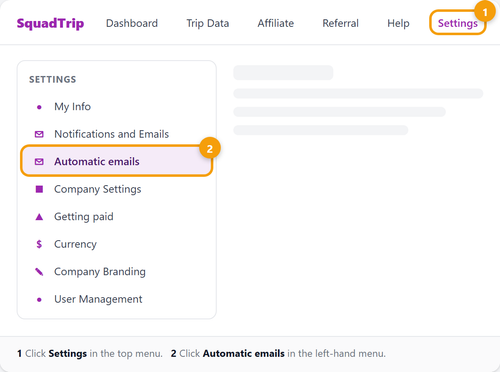Click the dot icon beside My Info
The height and width of the screenshot is (372, 500).
(x=39, y=107)
